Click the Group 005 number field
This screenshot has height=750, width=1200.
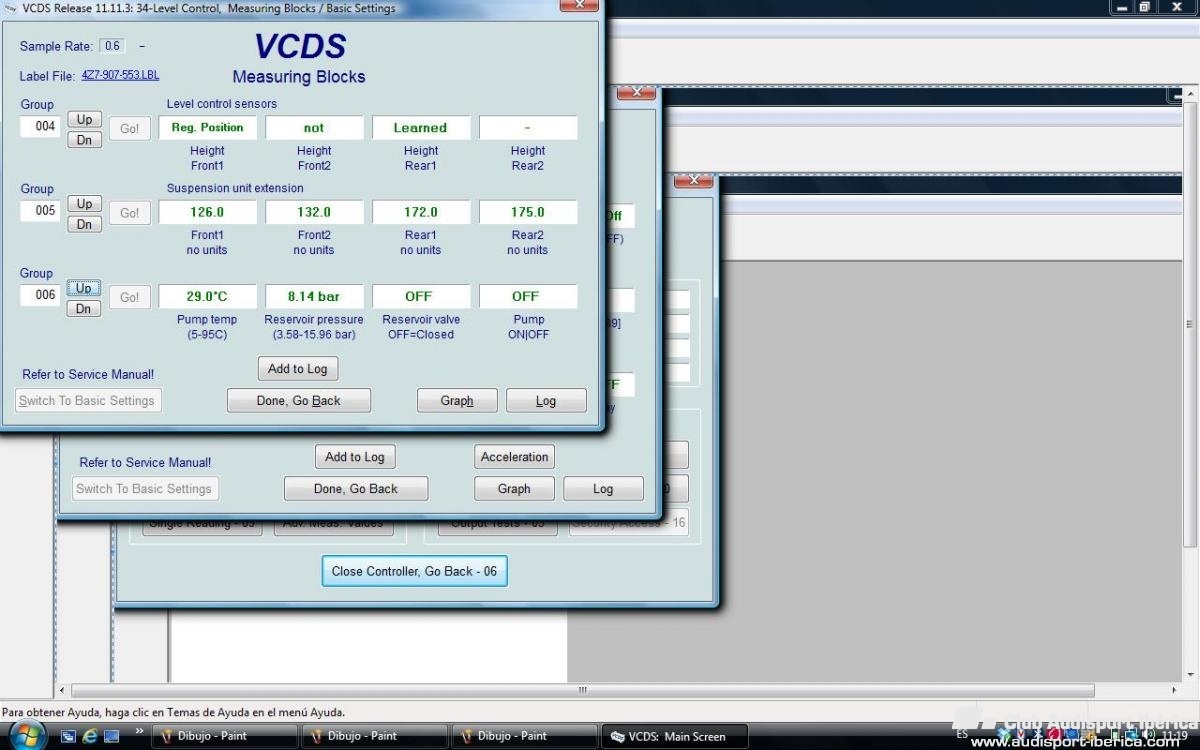click(42, 211)
